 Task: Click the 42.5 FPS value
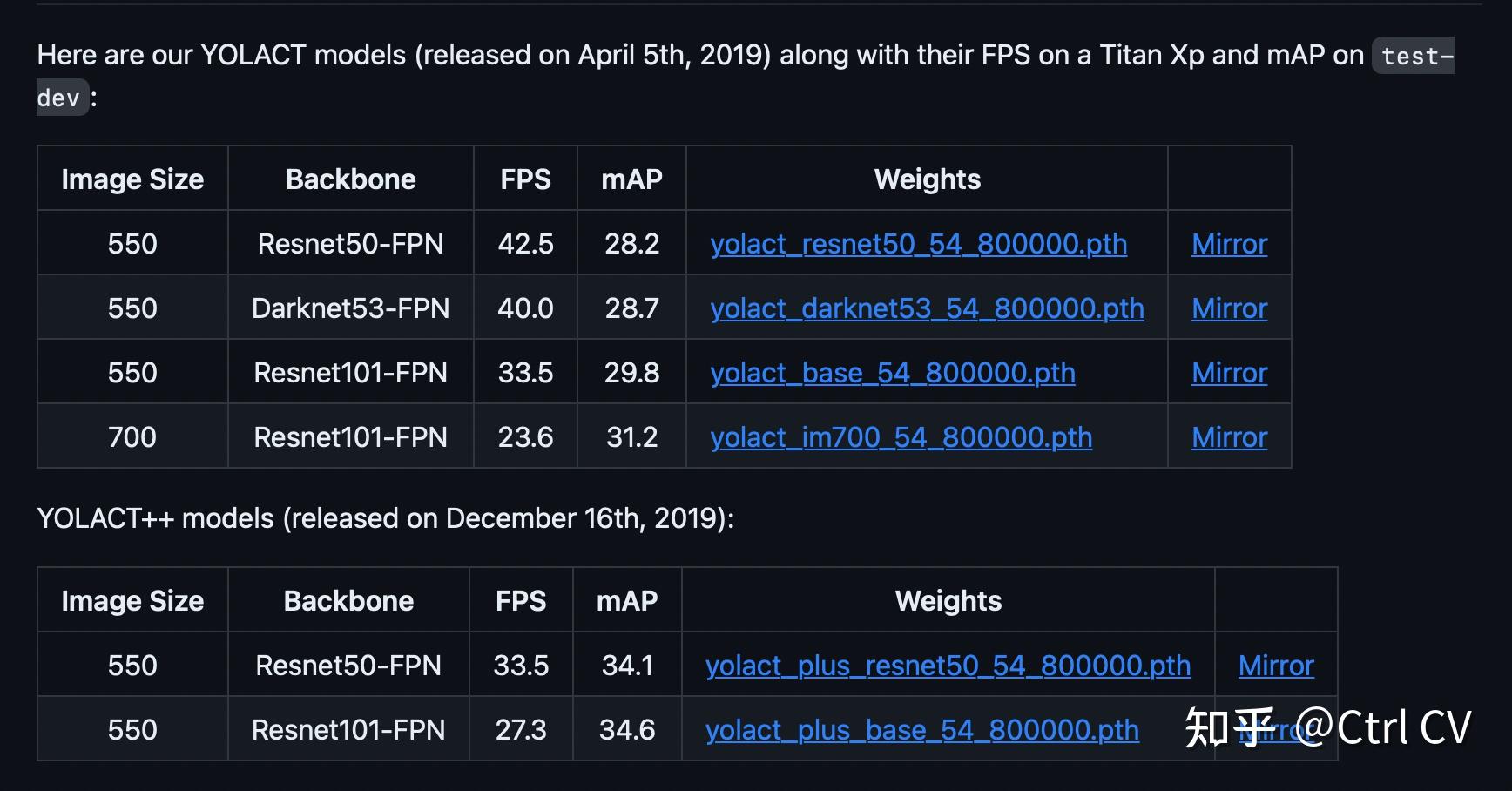pyautogui.click(x=525, y=244)
